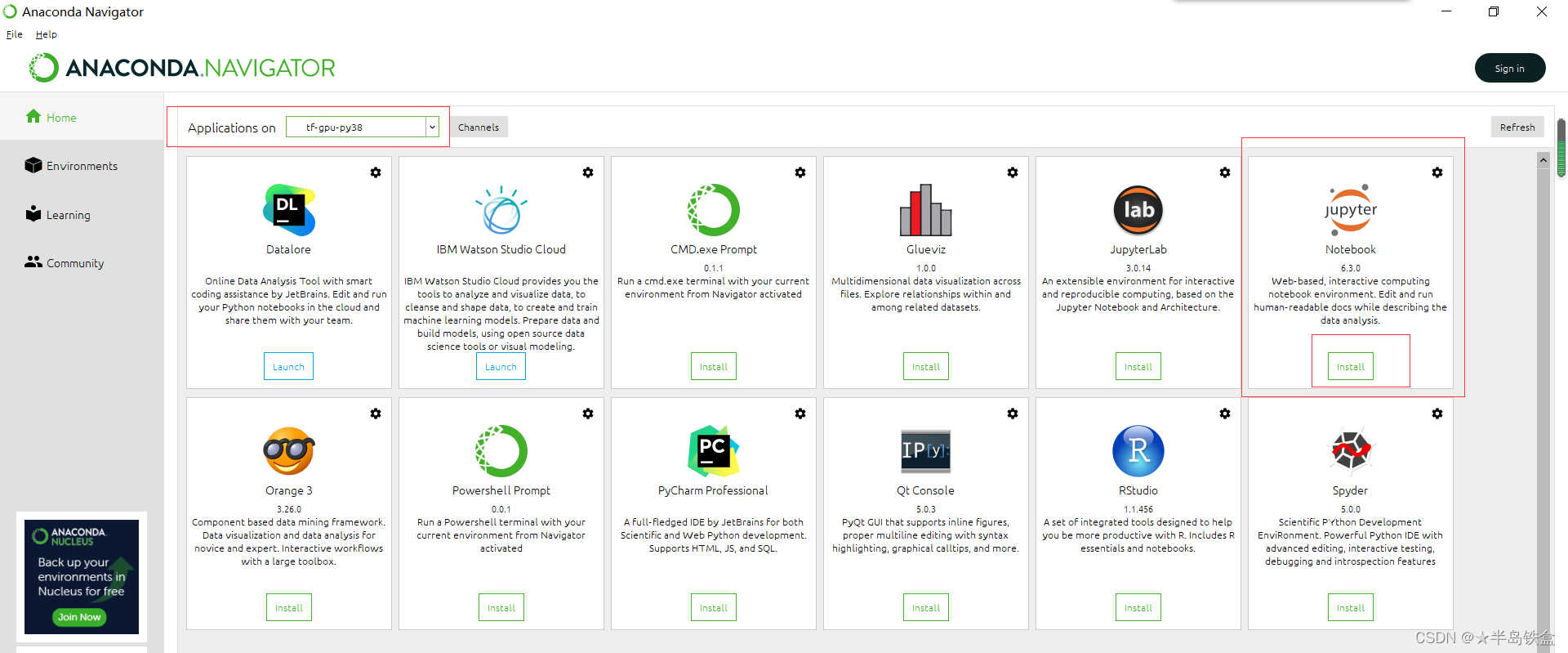
Task: Click the Anaconda Nucleus promo banner
Action: click(82, 577)
